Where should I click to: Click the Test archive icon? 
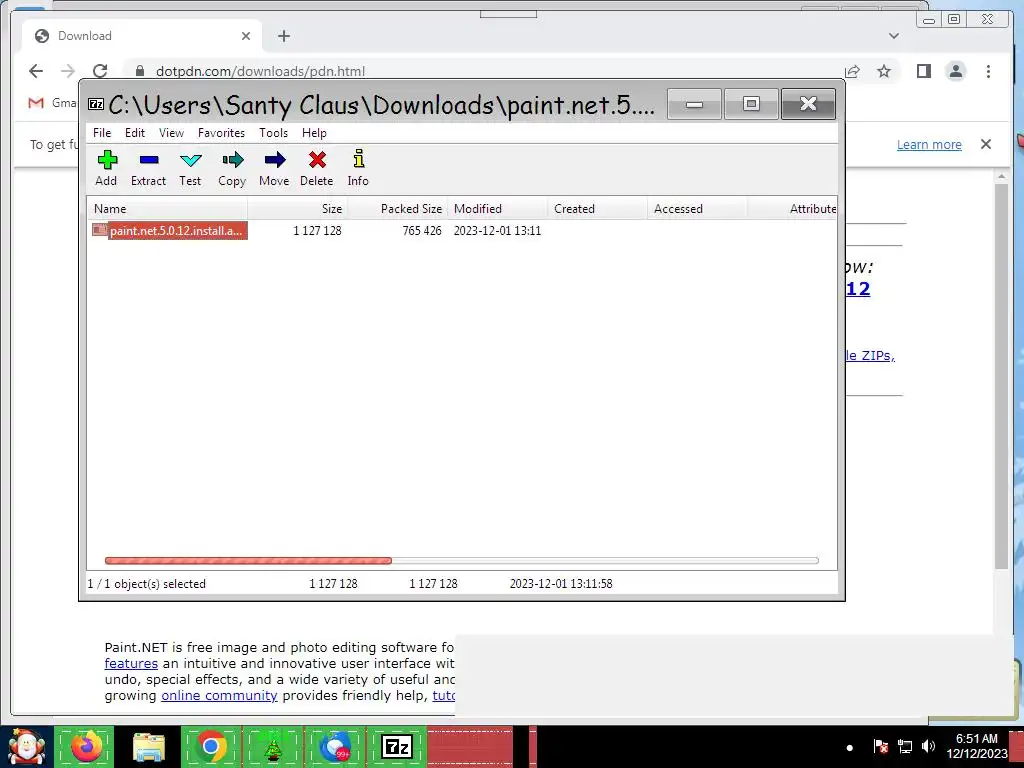(x=190, y=168)
